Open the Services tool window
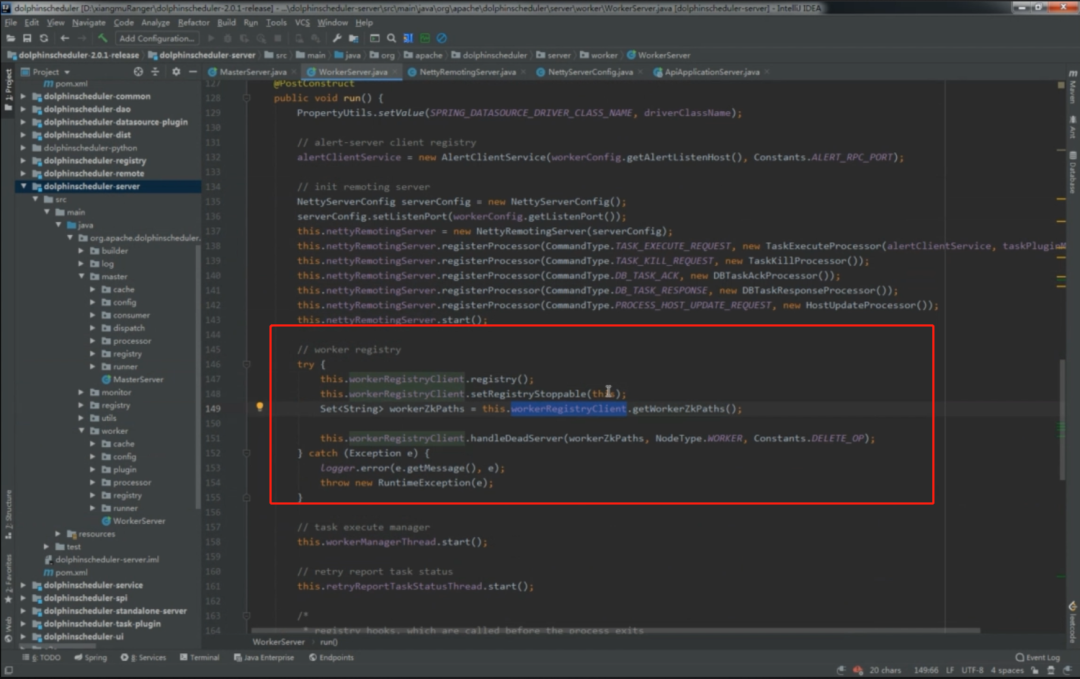 [x=143, y=658]
